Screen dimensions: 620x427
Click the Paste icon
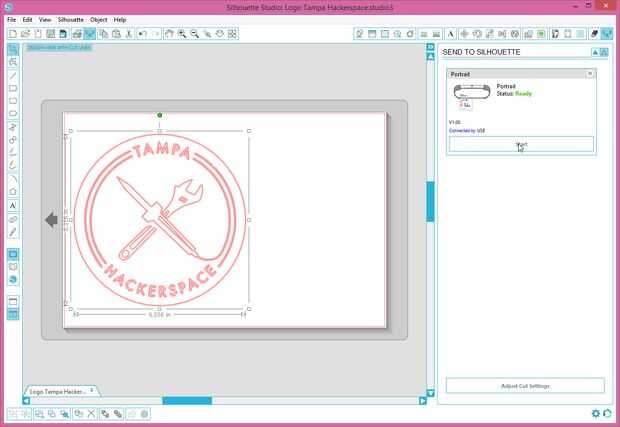(x=116, y=34)
